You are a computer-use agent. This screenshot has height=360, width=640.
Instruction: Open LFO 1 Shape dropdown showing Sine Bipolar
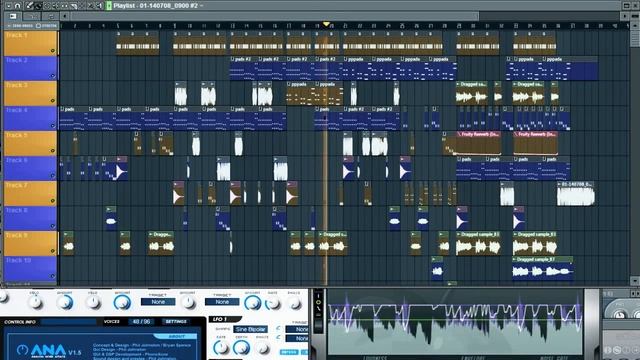coord(251,329)
